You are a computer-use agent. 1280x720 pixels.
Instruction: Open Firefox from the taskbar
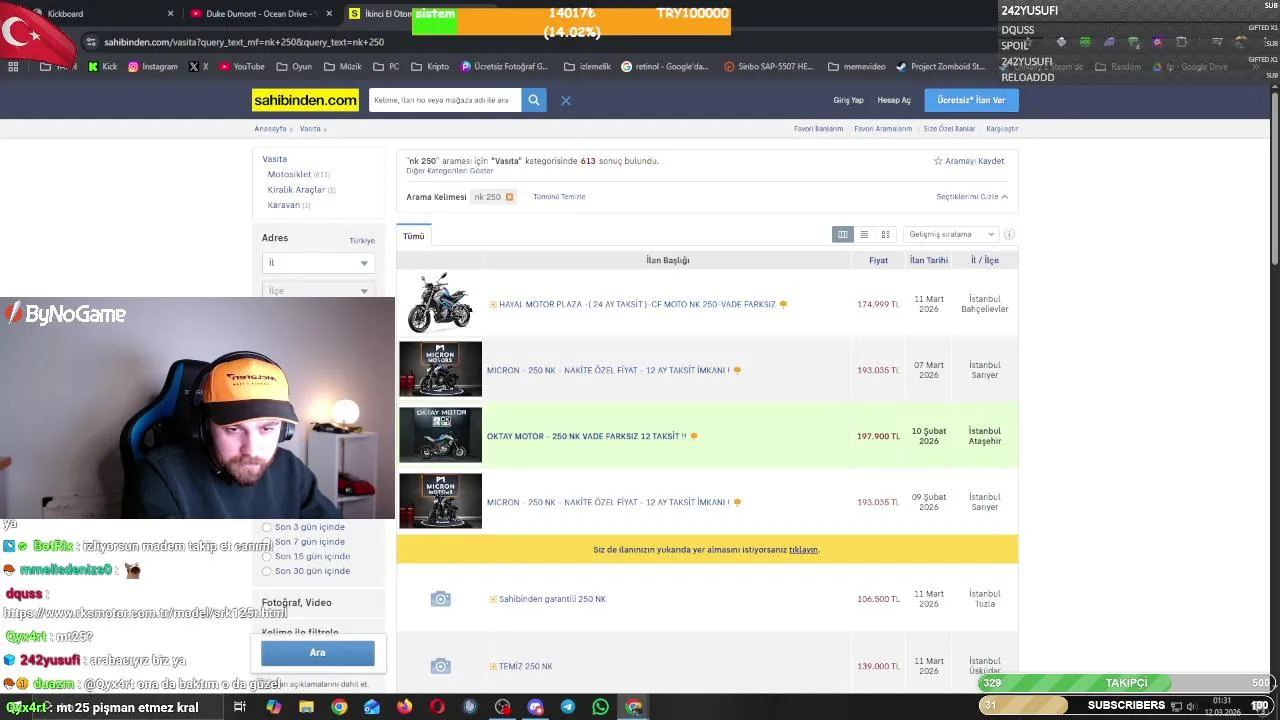pos(404,707)
